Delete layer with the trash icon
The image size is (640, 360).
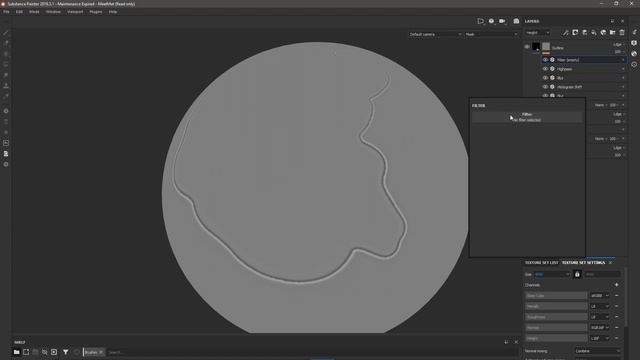pos(622,33)
